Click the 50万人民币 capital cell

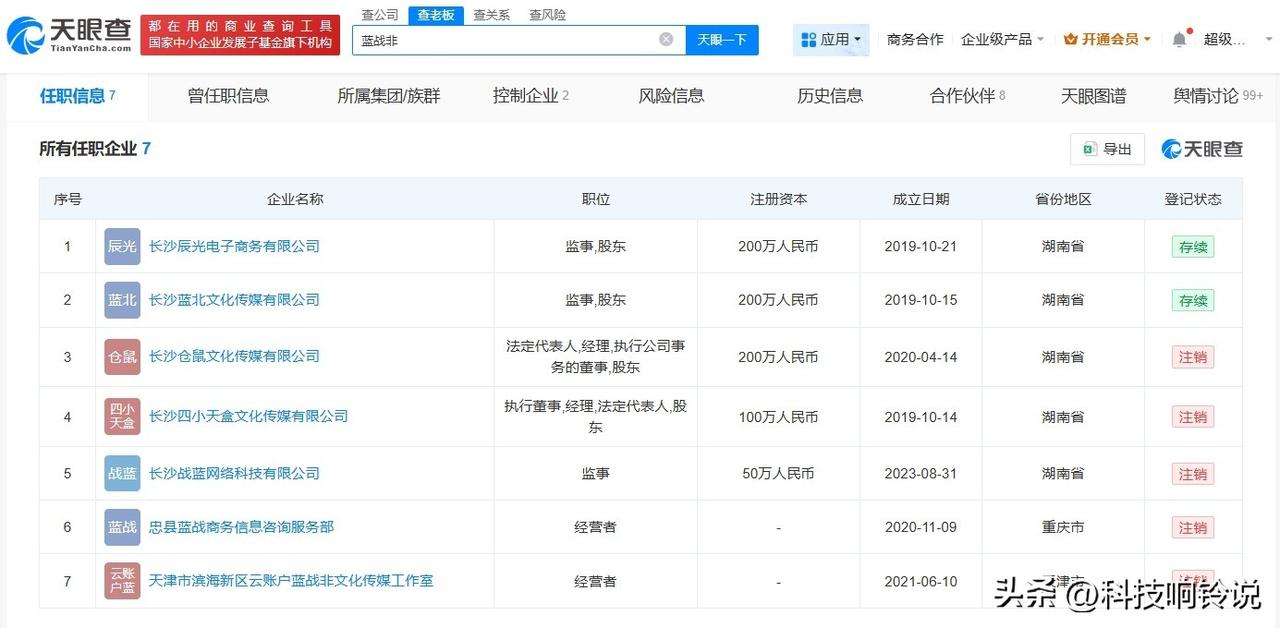click(778, 474)
